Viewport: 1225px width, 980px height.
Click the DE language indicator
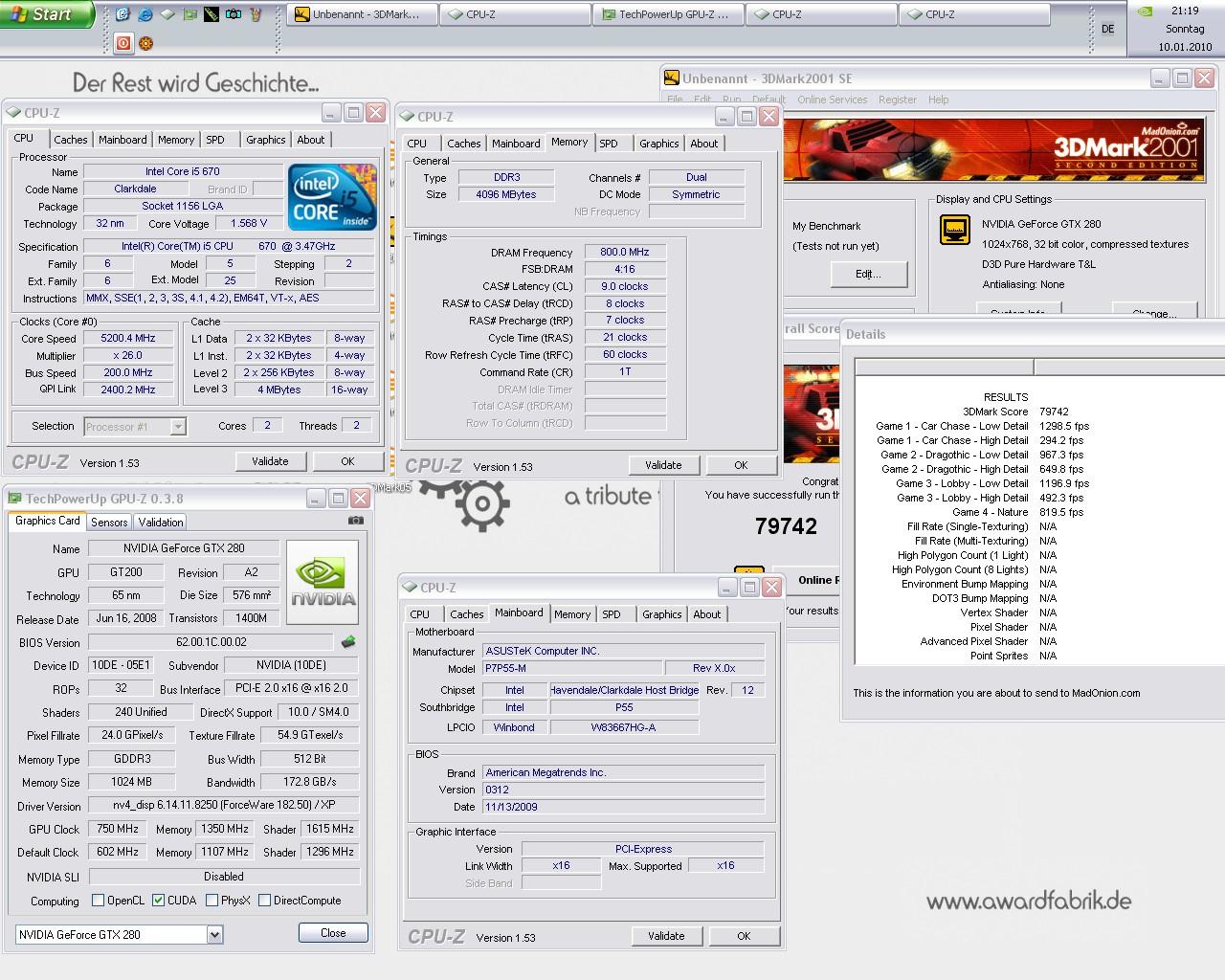pos(1108,29)
